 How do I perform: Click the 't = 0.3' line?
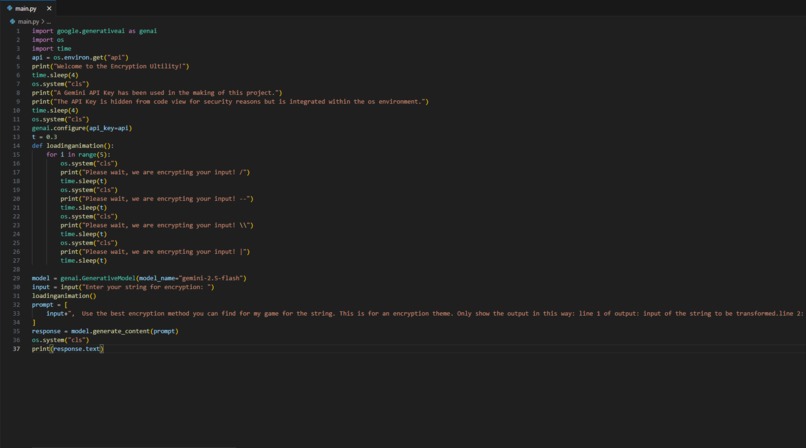click(44, 137)
